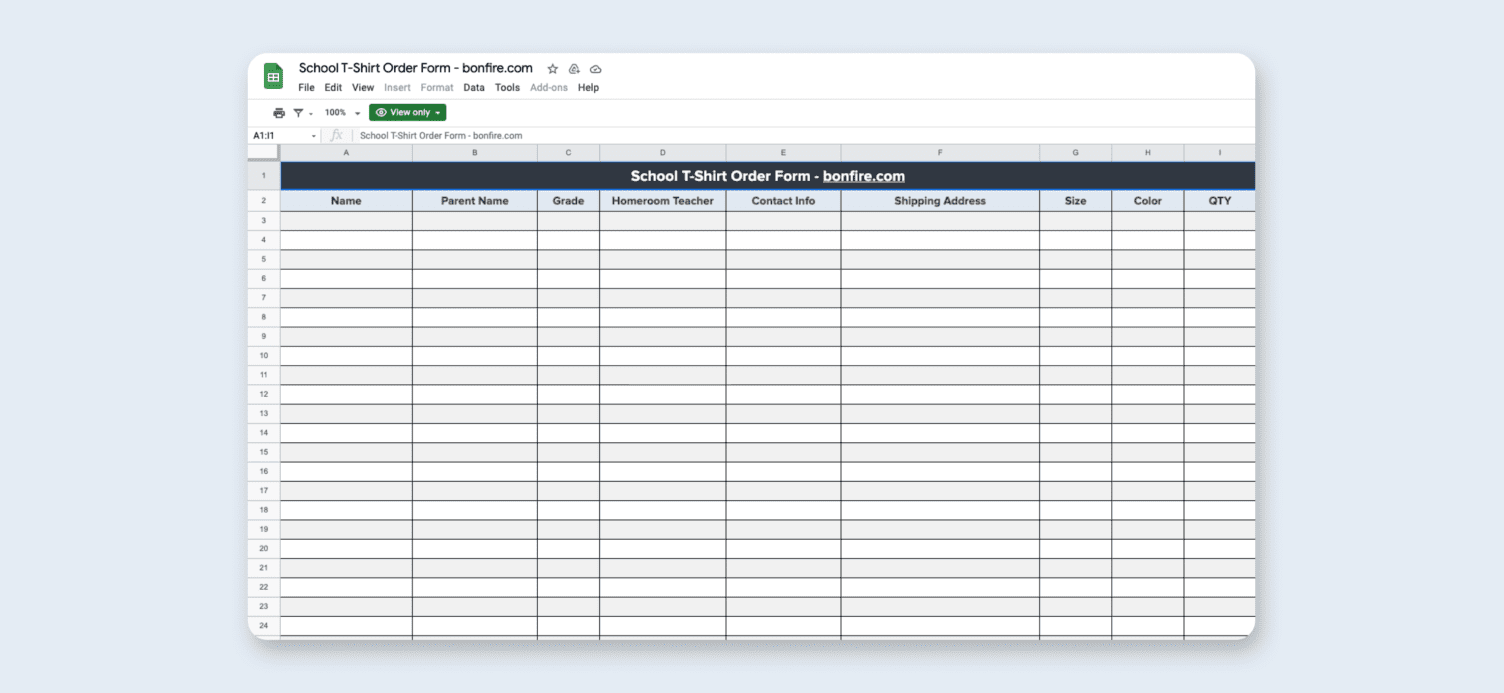This screenshot has width=1504, height=693.
Task: Open the Print icon
Action: 278,112
